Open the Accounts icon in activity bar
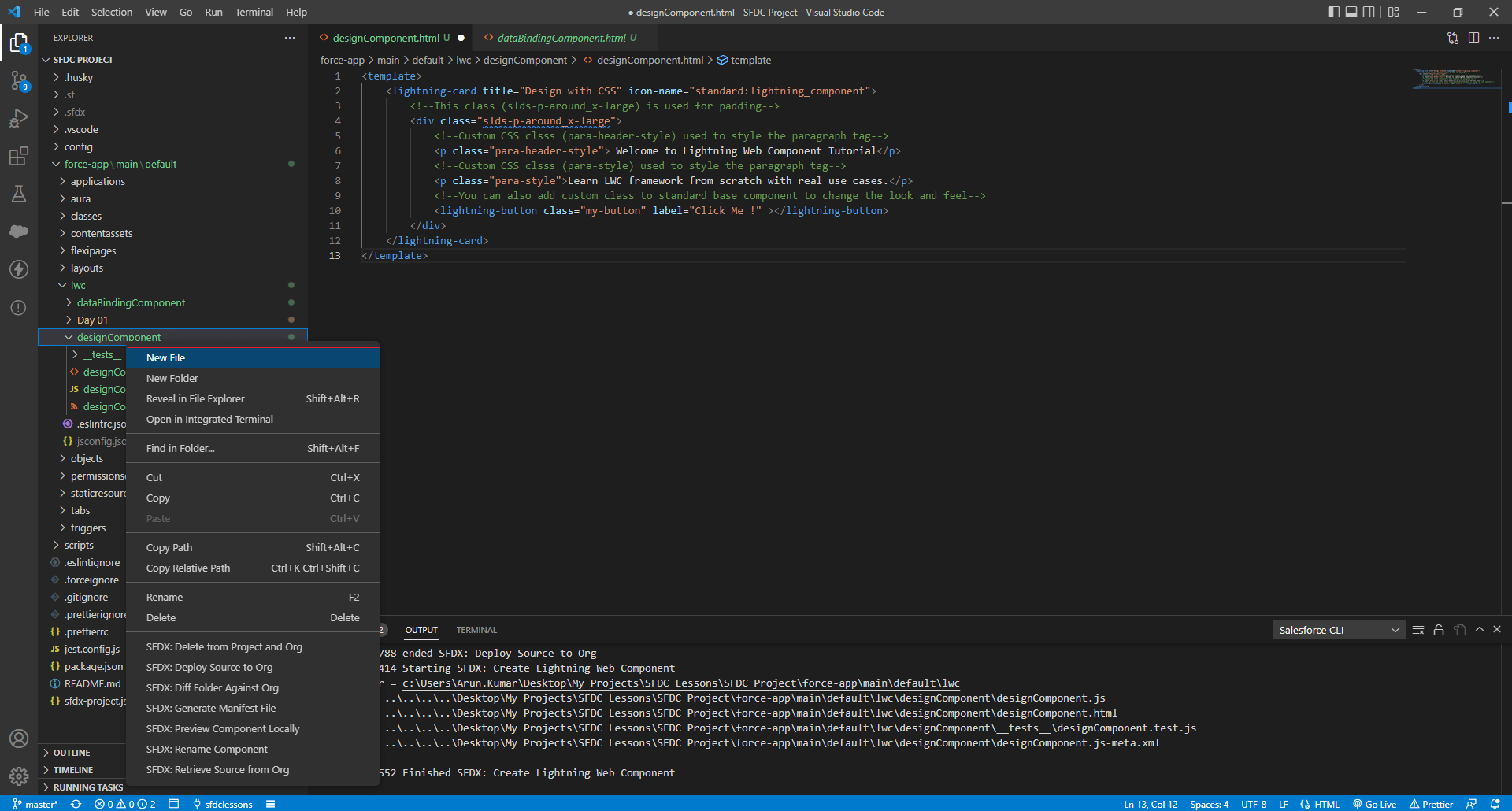 click(19, 739)
